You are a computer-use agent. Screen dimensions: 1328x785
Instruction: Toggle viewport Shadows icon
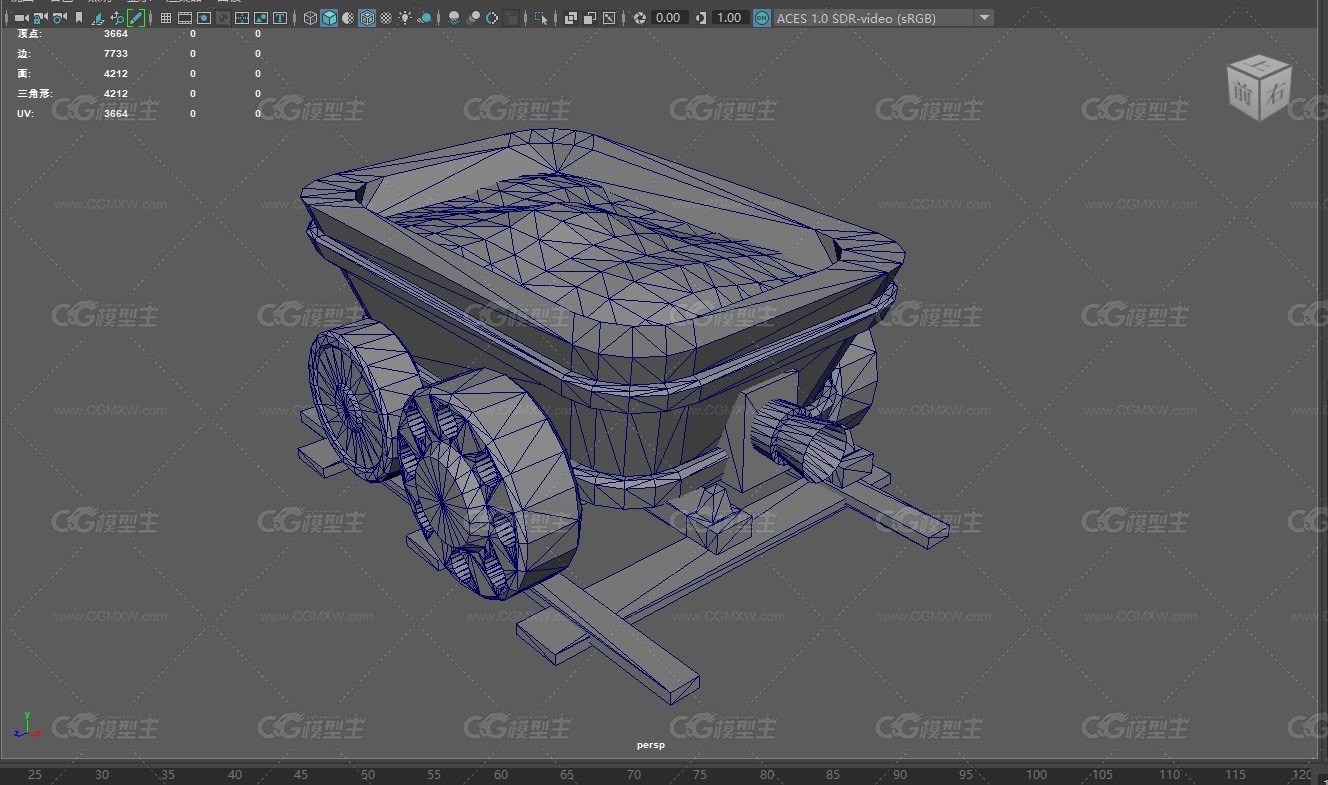click(x=425, y=18)
